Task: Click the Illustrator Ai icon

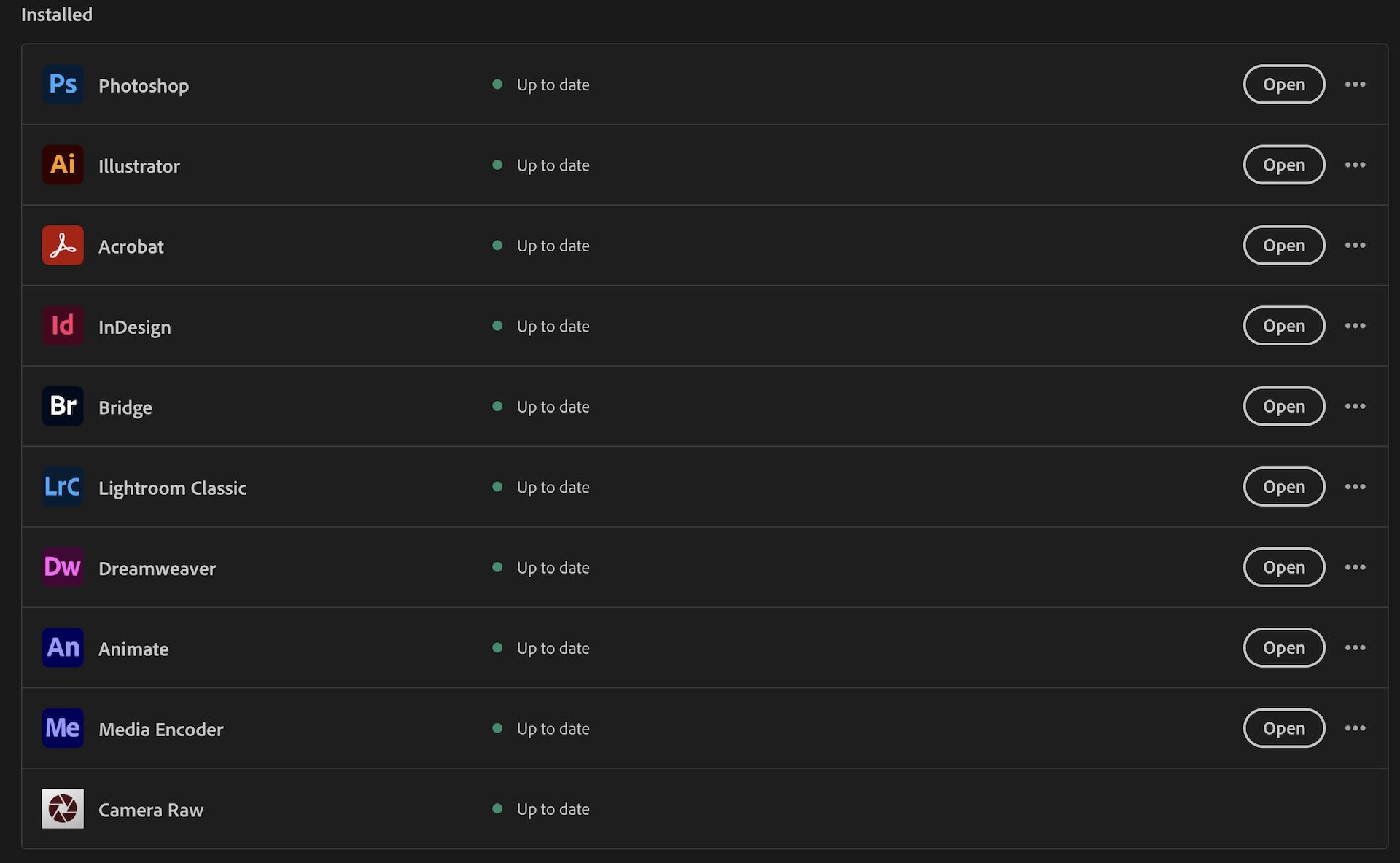Action: (63, 165)
